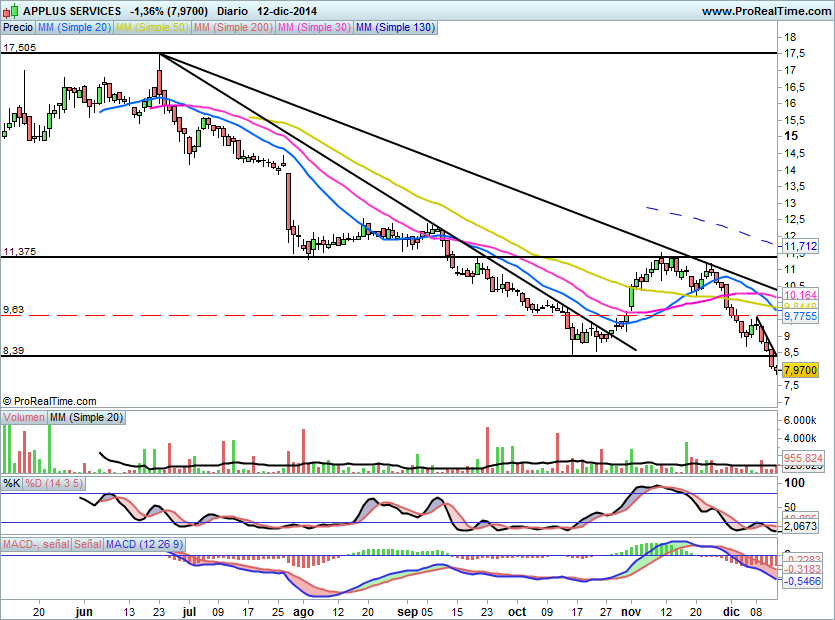Click the 11,712 moving average price tag
The height and width of the screenshot is (620, 835).
[801, 246]
